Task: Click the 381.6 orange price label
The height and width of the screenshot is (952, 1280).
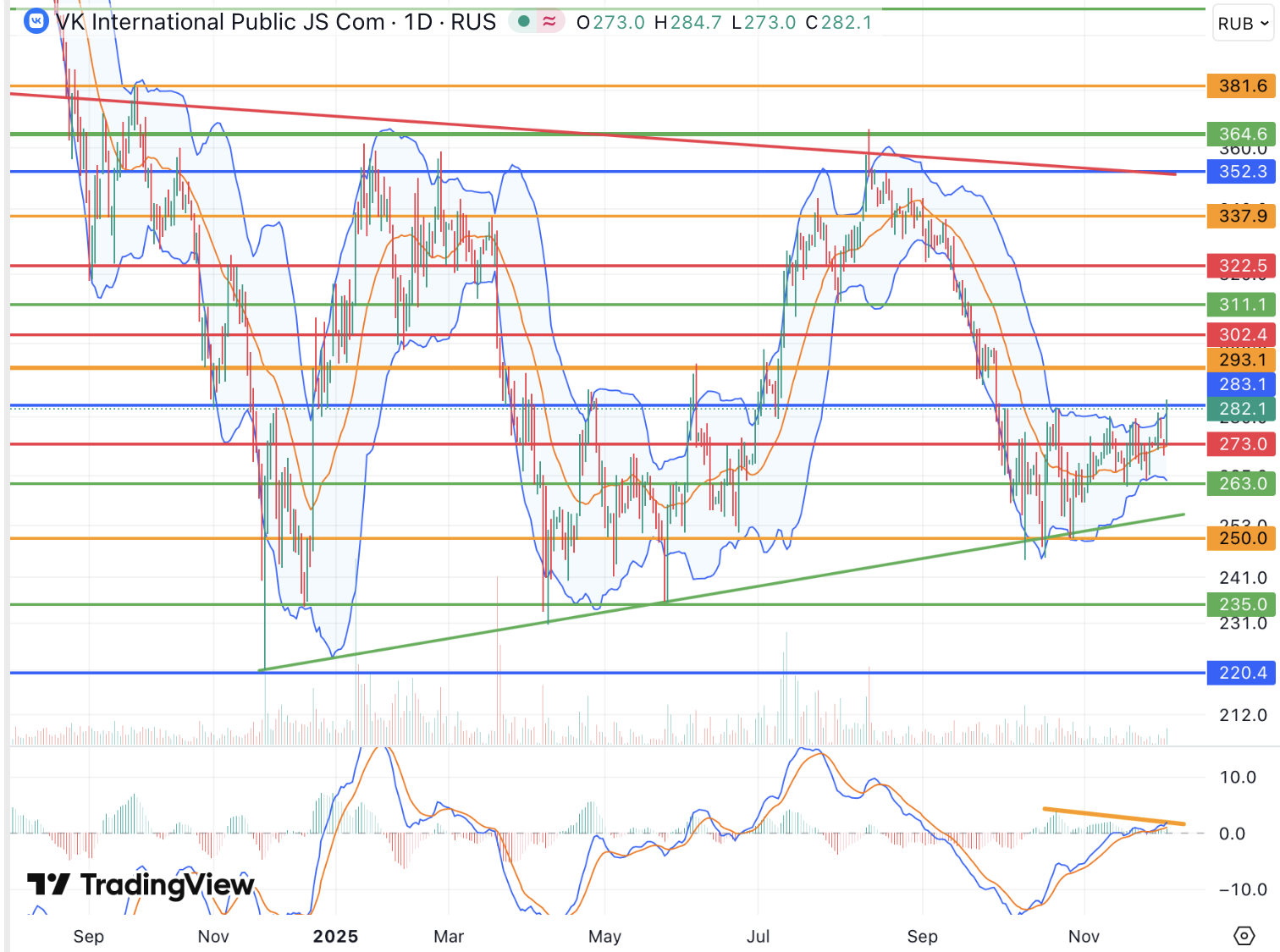Action: click(x=1242, y=85)
